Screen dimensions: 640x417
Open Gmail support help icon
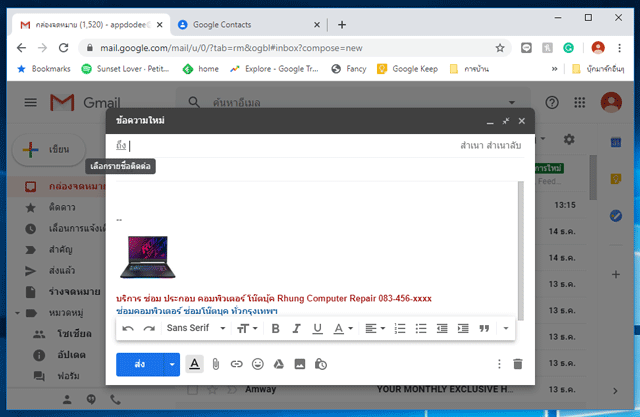pyautogui.click(x=552, y=102)
